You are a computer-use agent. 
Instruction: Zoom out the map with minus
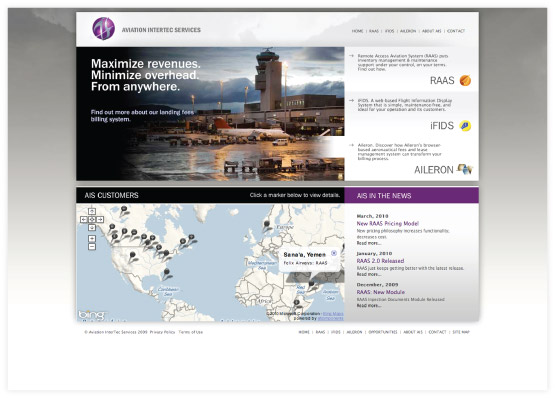coord(92,246)
